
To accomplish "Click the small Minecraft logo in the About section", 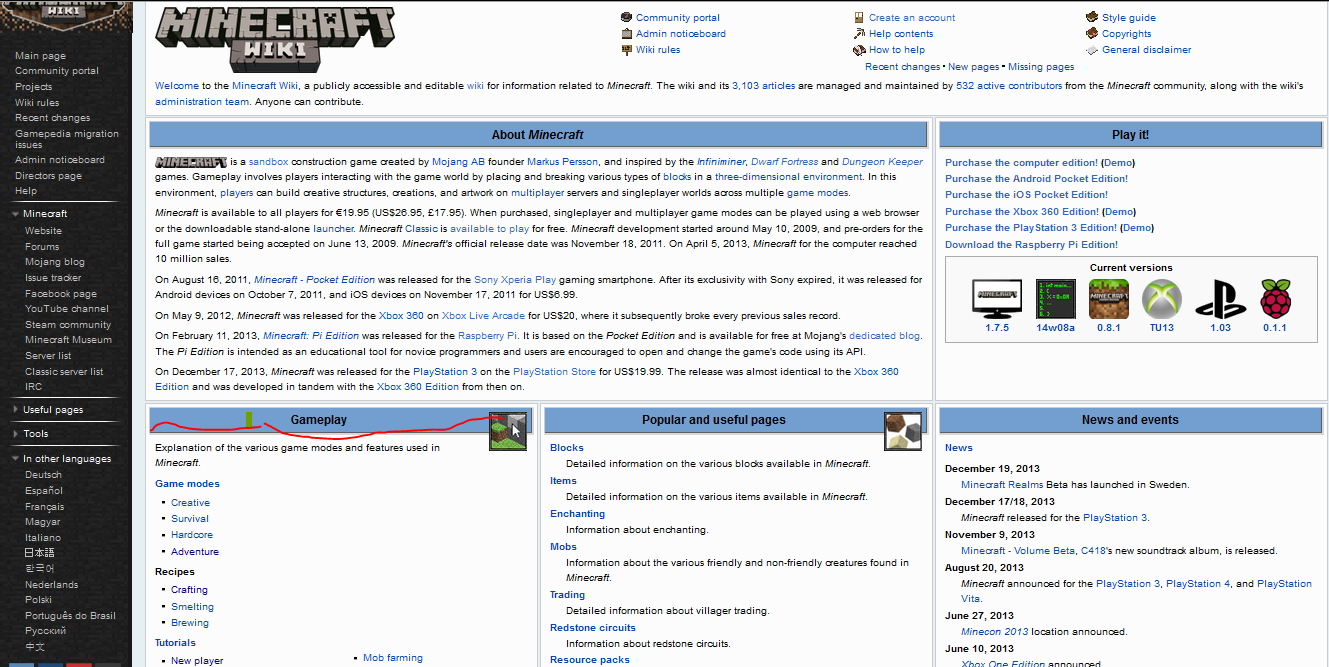I will coord(191,162).
